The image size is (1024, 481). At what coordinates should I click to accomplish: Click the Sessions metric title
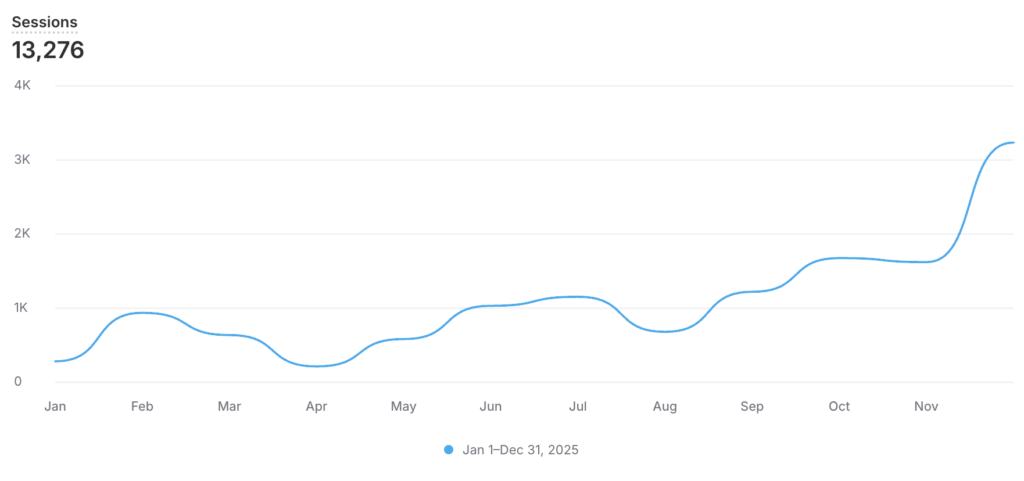pos(44,22)
